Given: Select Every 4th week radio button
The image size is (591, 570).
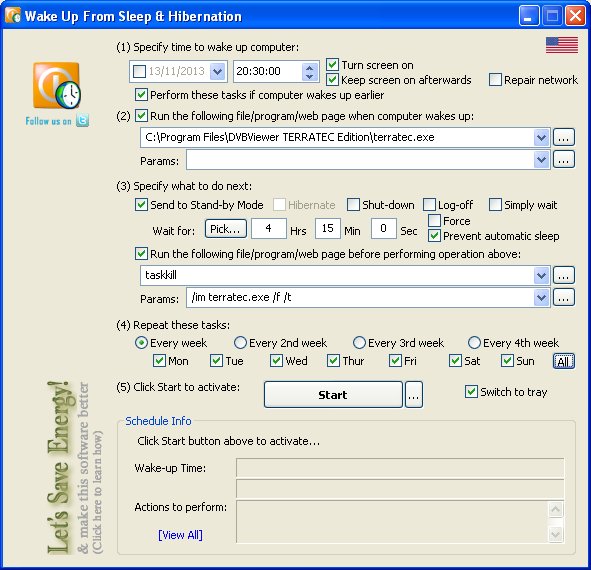Looking at the screenshot, I should pyautogui.click(x=474, y=343).
